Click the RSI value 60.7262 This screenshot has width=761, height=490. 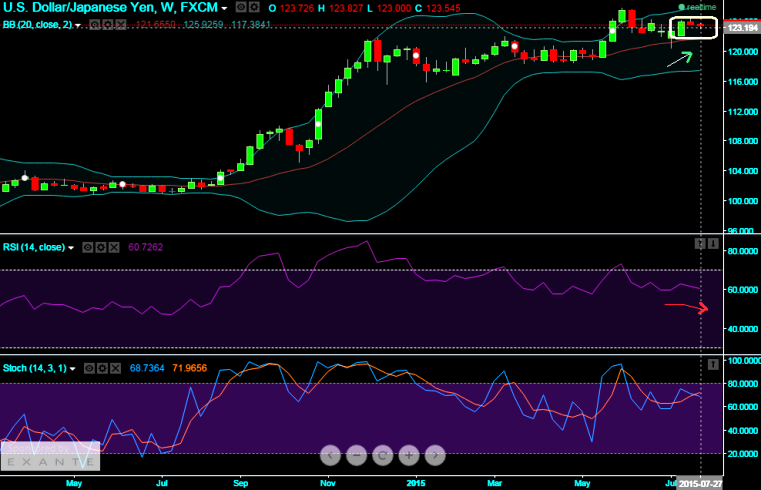(146, 247)
